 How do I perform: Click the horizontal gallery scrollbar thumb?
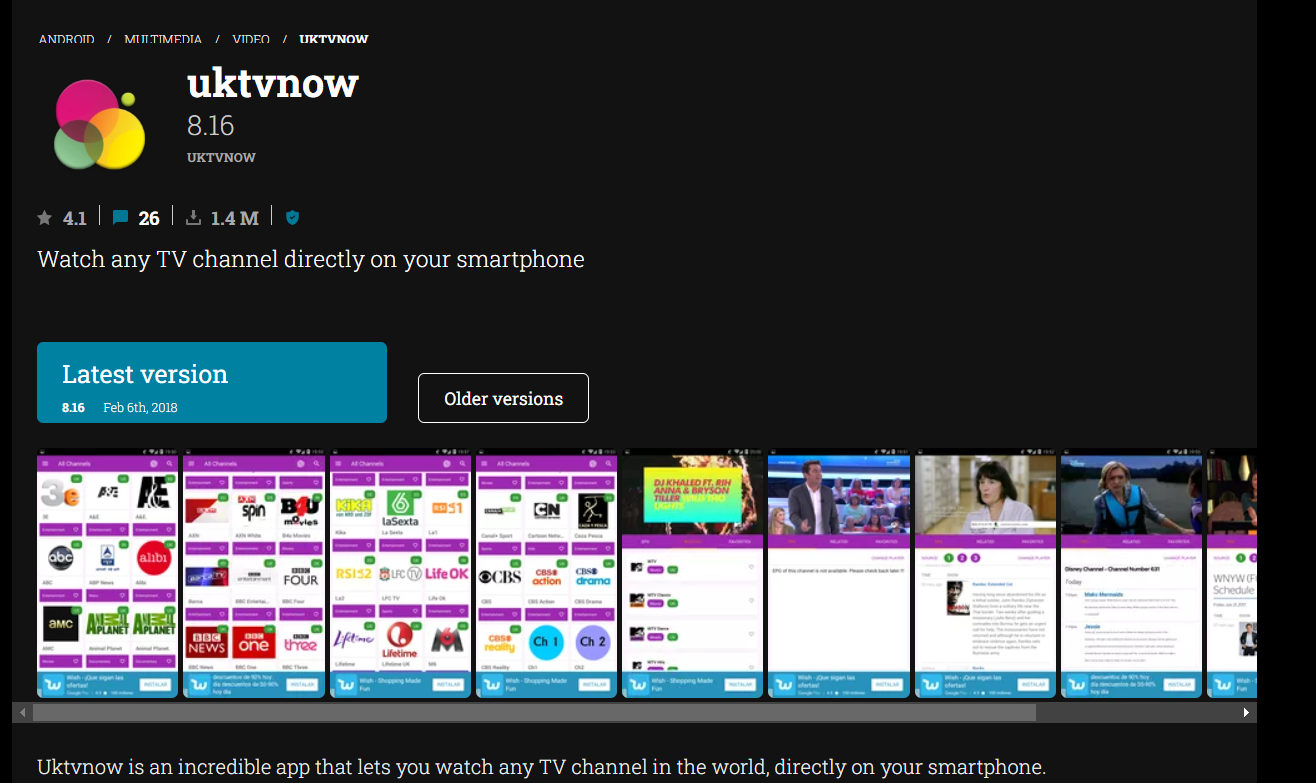[x=534, y=712]
